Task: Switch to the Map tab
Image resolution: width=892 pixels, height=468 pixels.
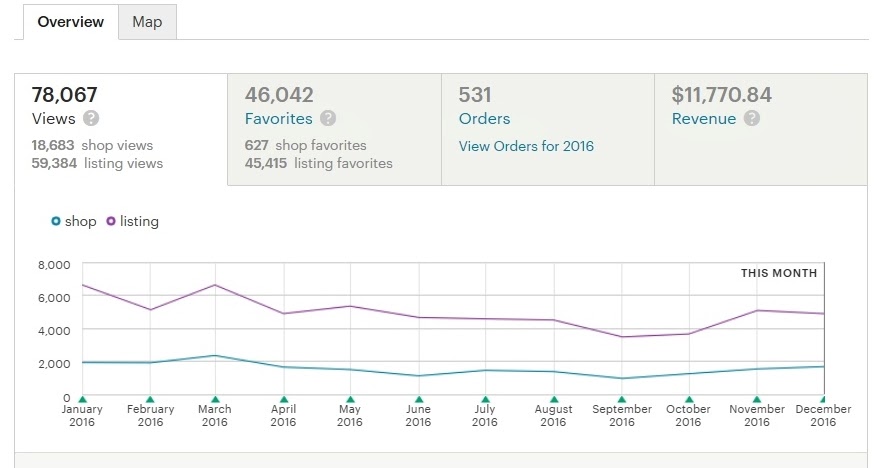Action: (147, 22)
